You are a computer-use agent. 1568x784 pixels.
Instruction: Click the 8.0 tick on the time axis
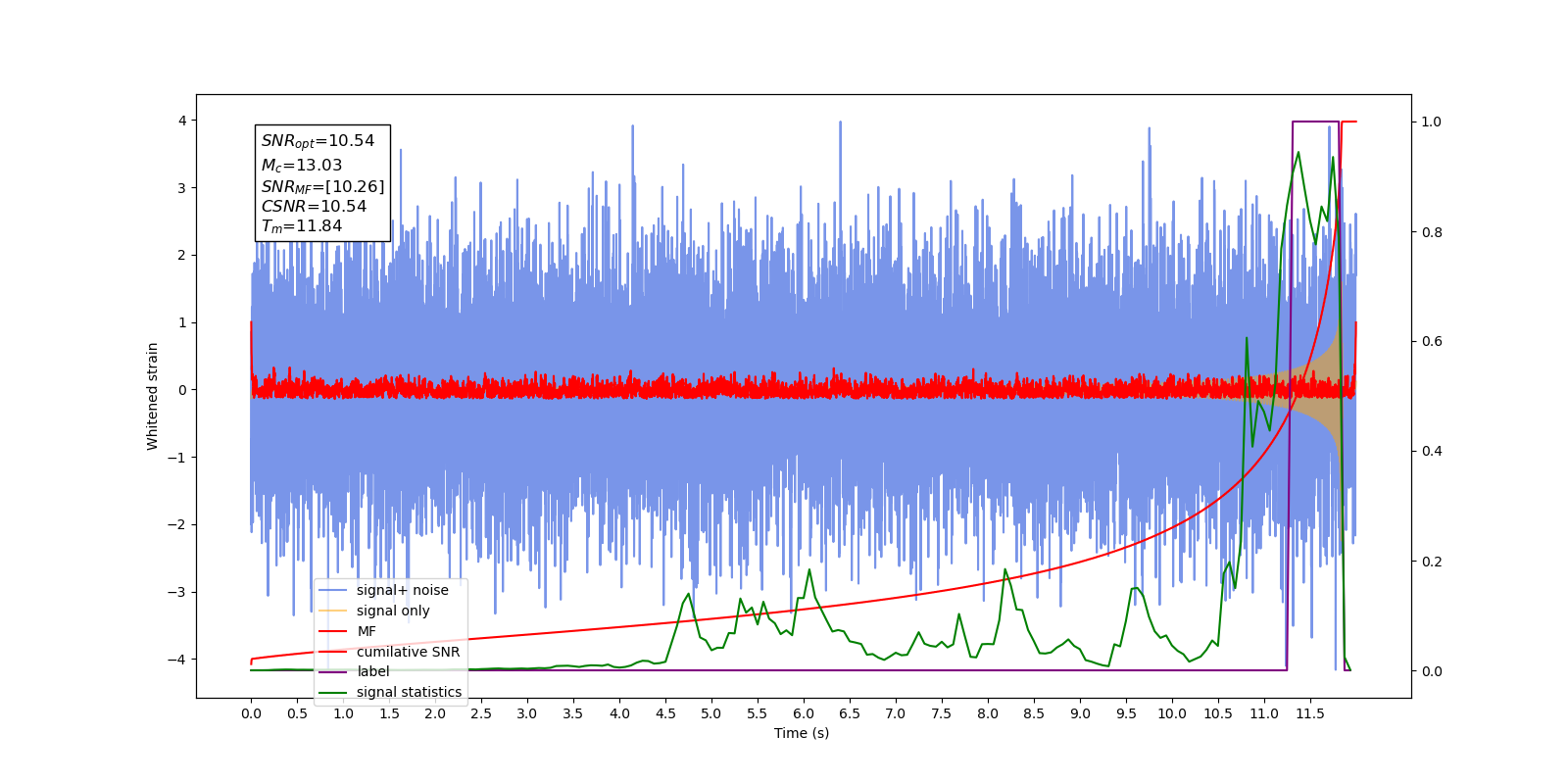pos(988,713)
